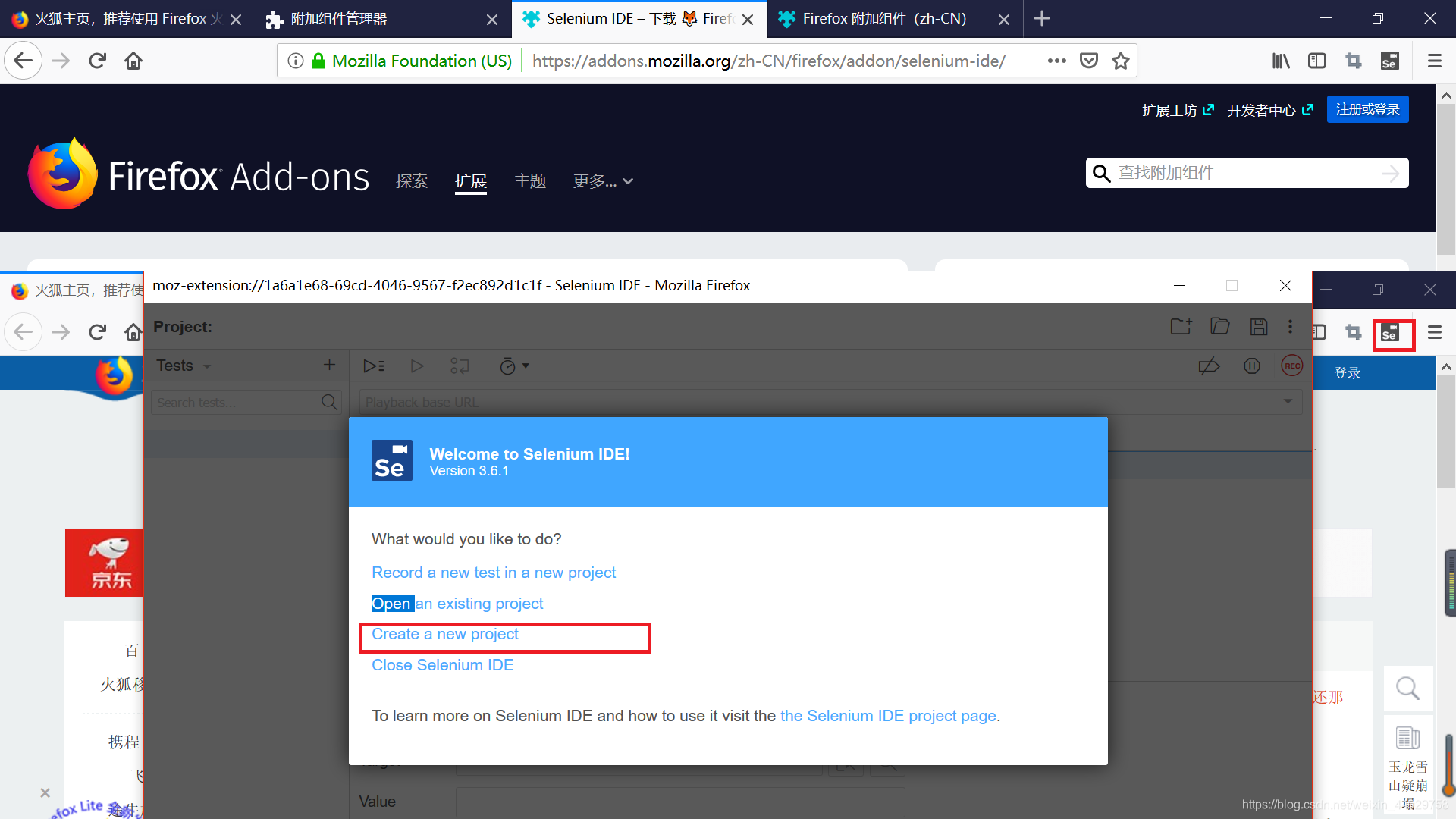Show site information icon in address bar
This screenshot has width=1456, height=819.
coord(296,61)
